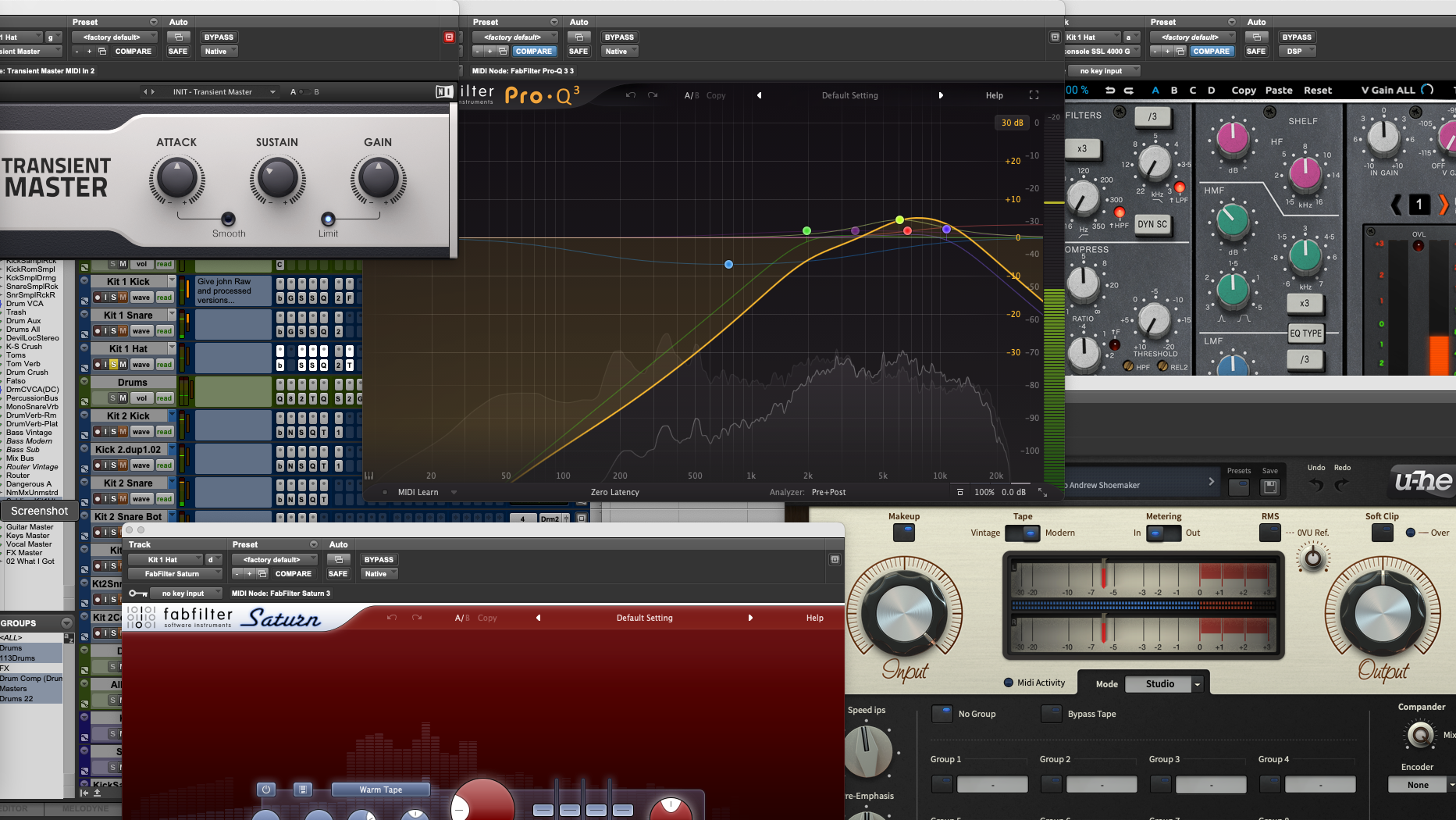Open the Encoder None dropdown

(1422, 785)
